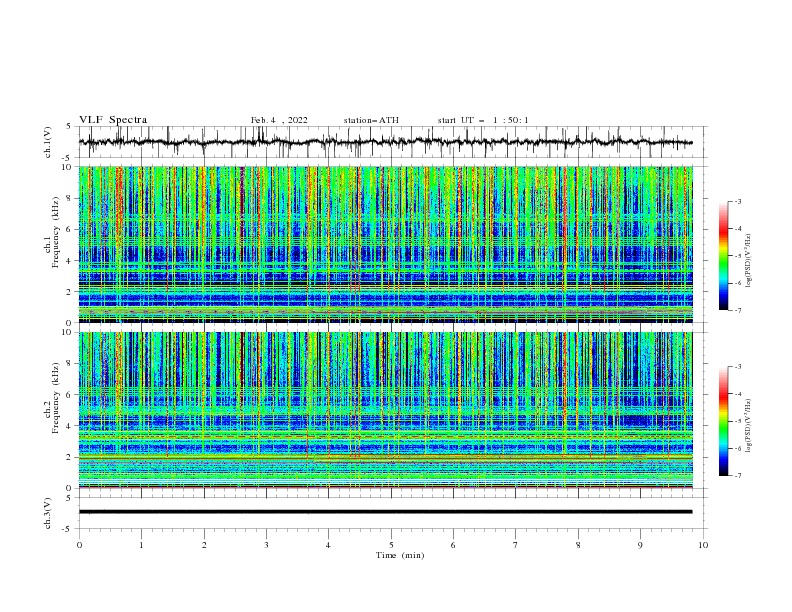Click time axis tick label "1"
792x612 pixels.
click(x=141, y=545)
